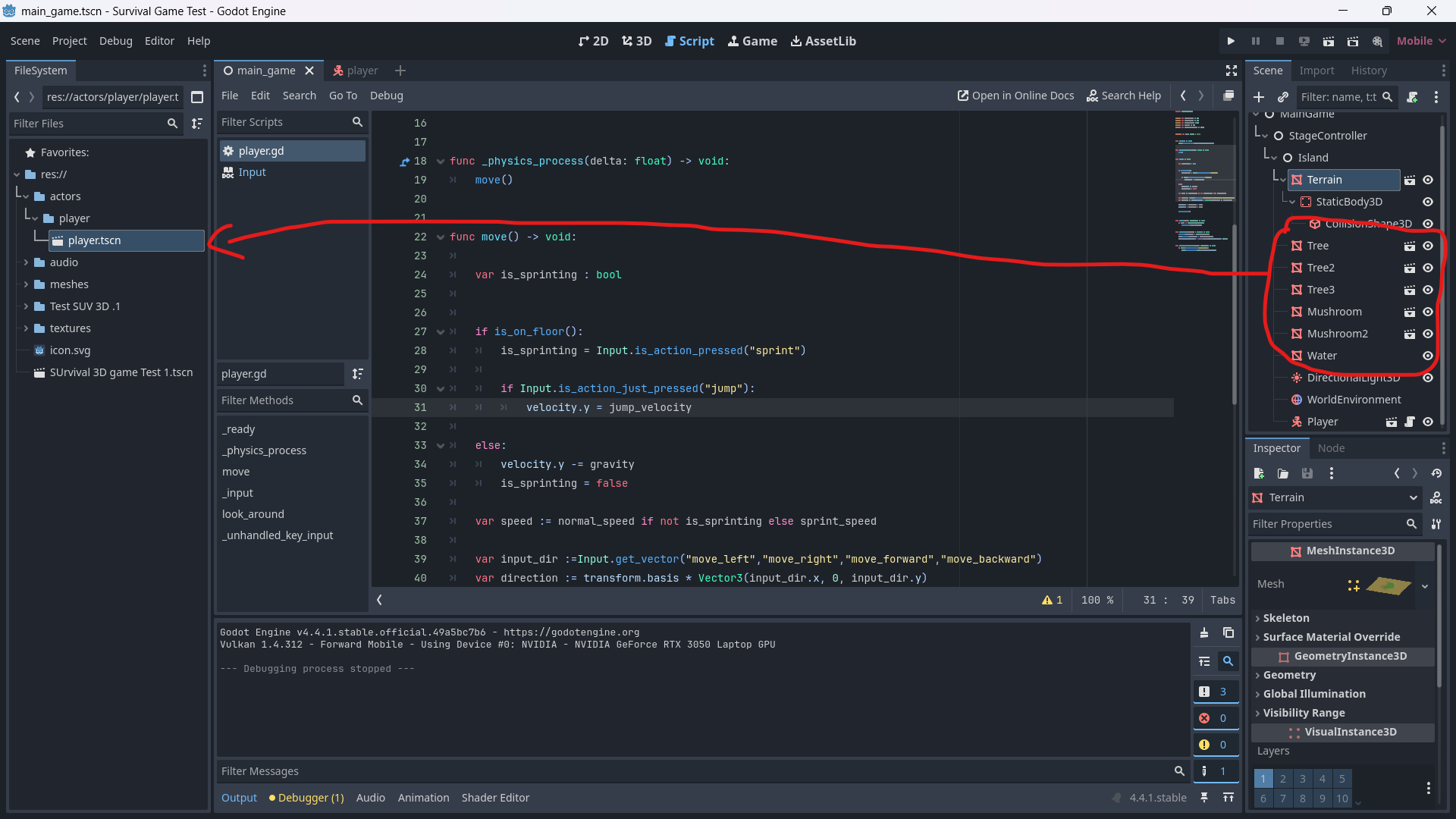This screenshot has width=1456, height=819.
Task: Hide the Terrain node with its eye icon
Action: click(1428, 180)
